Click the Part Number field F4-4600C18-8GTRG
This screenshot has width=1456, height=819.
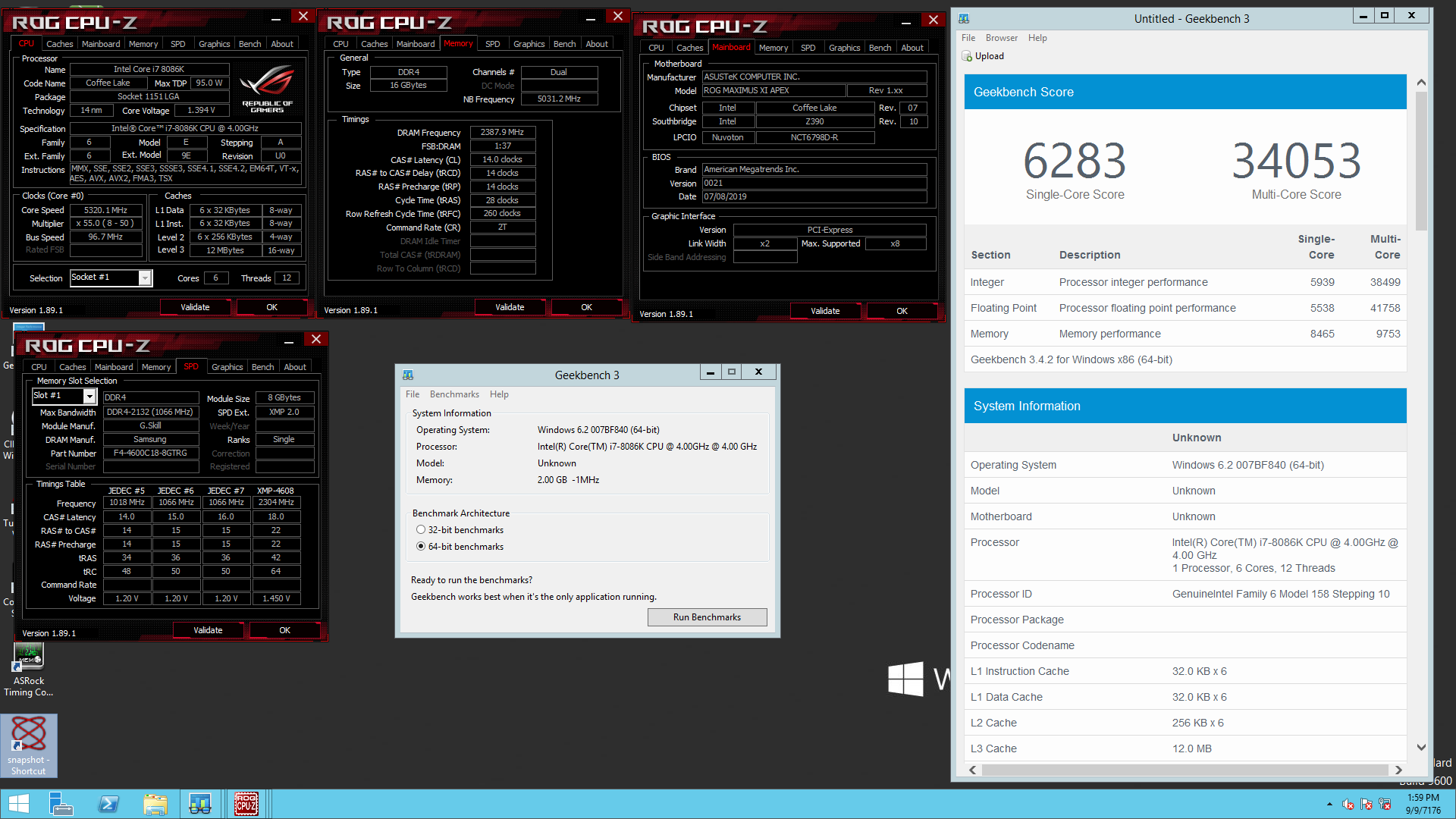point(150,453)
